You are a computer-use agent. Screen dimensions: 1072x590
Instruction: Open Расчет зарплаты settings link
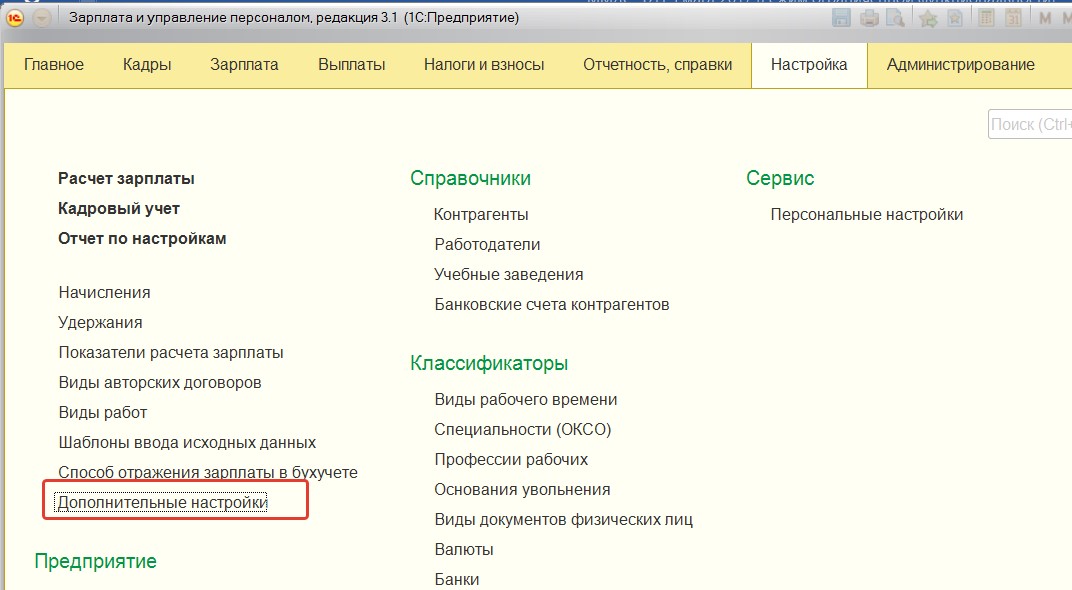pos(126,179)
